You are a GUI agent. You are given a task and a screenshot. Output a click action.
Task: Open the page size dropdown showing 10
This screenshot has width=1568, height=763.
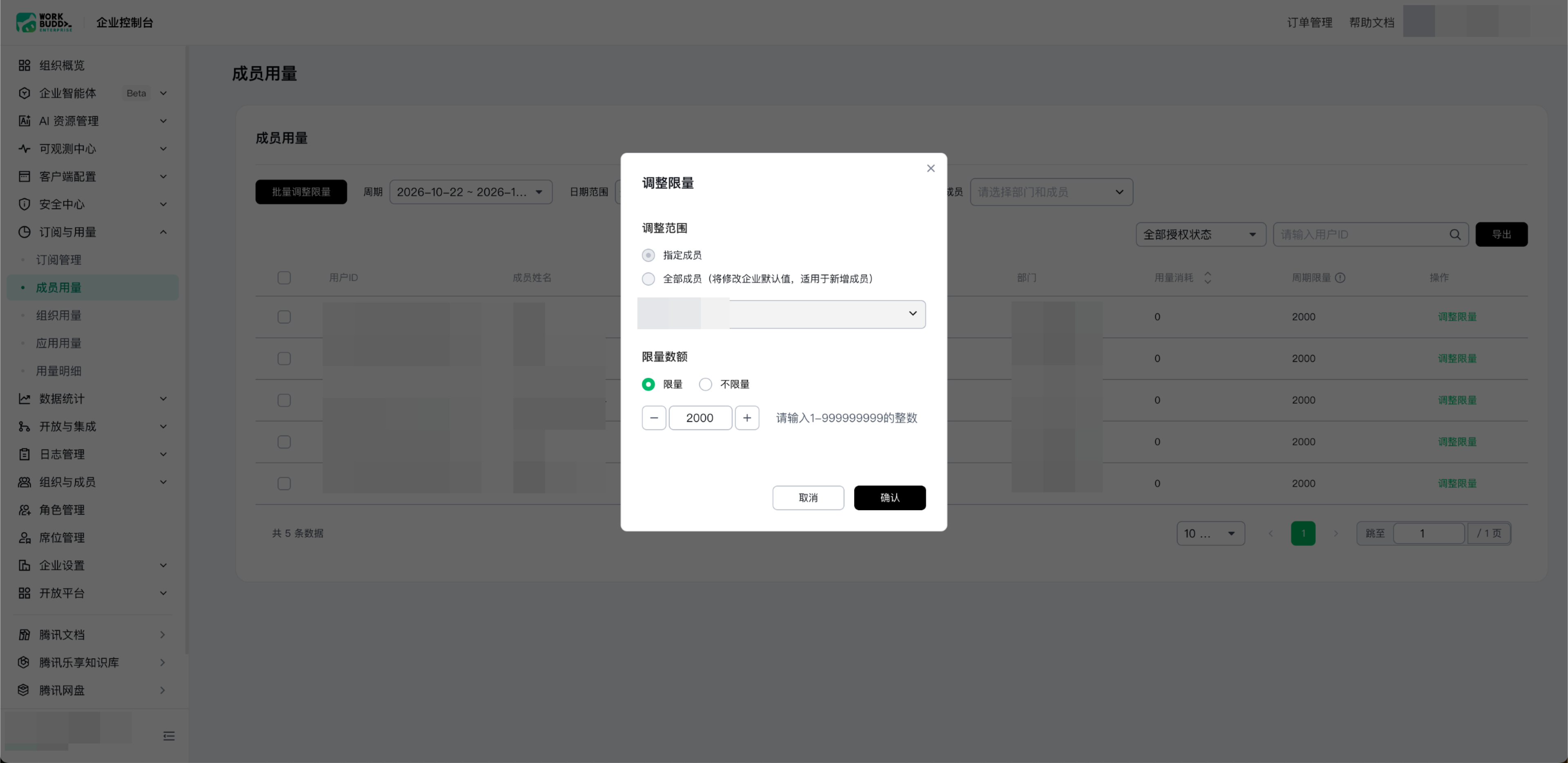click(x=1210, y=533)
